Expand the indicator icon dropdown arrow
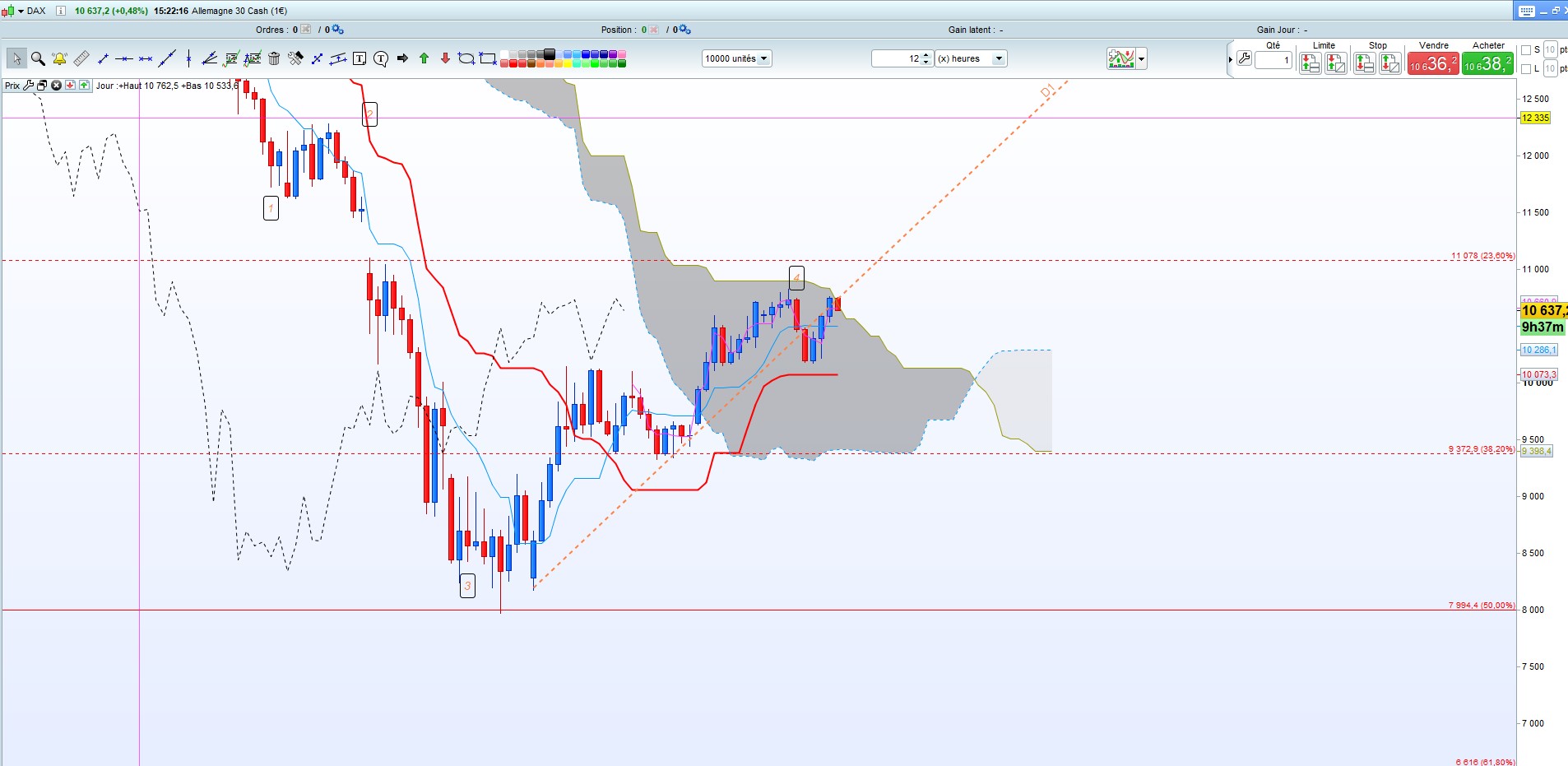1568x766 pixels. pos(1141,59)
